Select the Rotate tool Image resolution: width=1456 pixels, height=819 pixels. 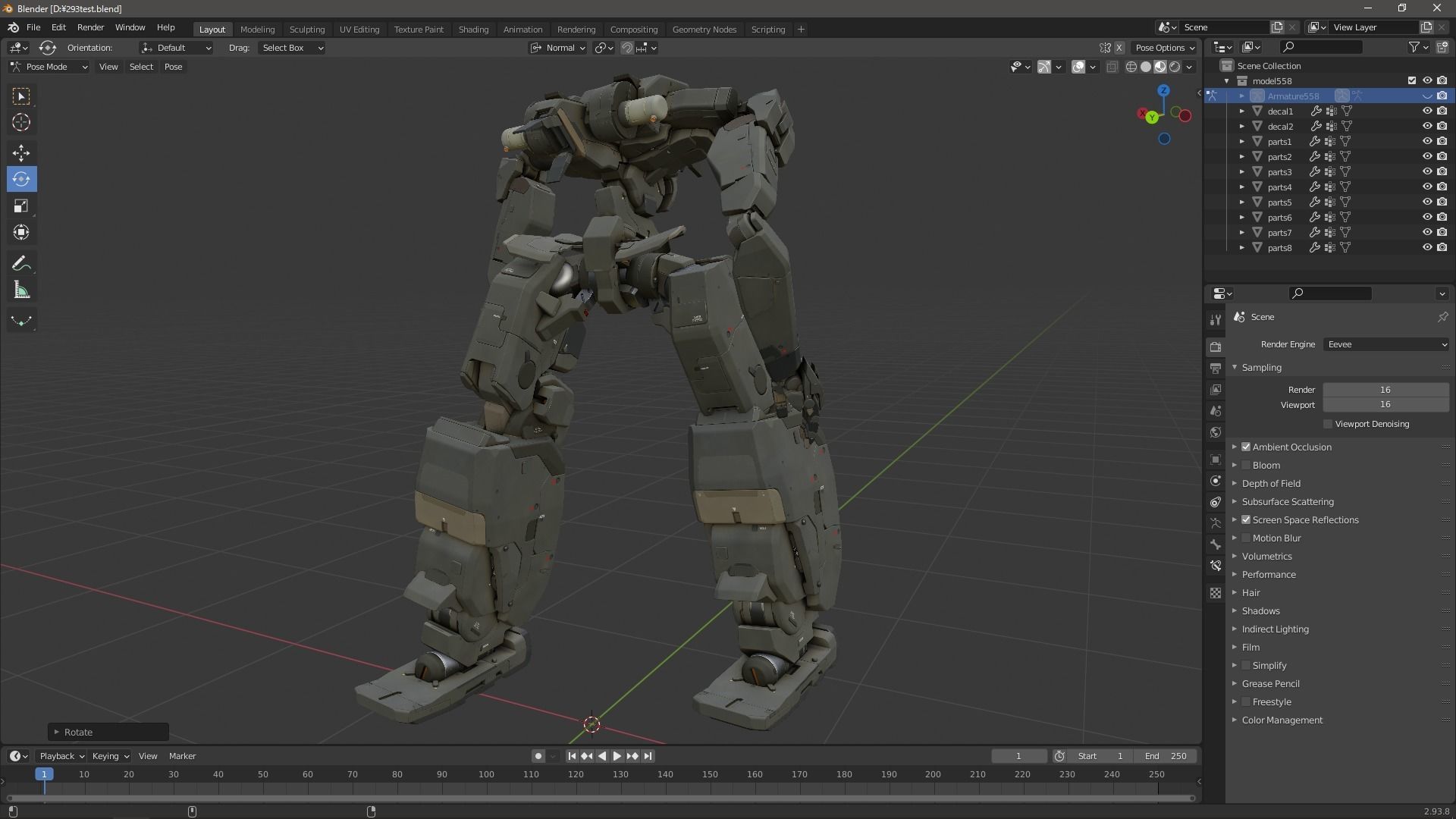coord(21,179)
